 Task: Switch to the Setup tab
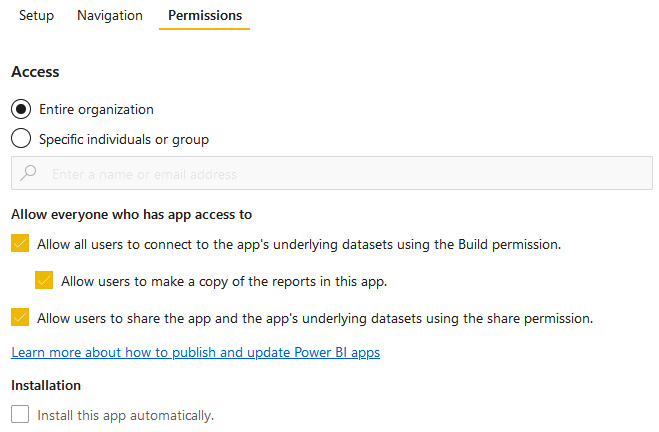coord(36,16)
